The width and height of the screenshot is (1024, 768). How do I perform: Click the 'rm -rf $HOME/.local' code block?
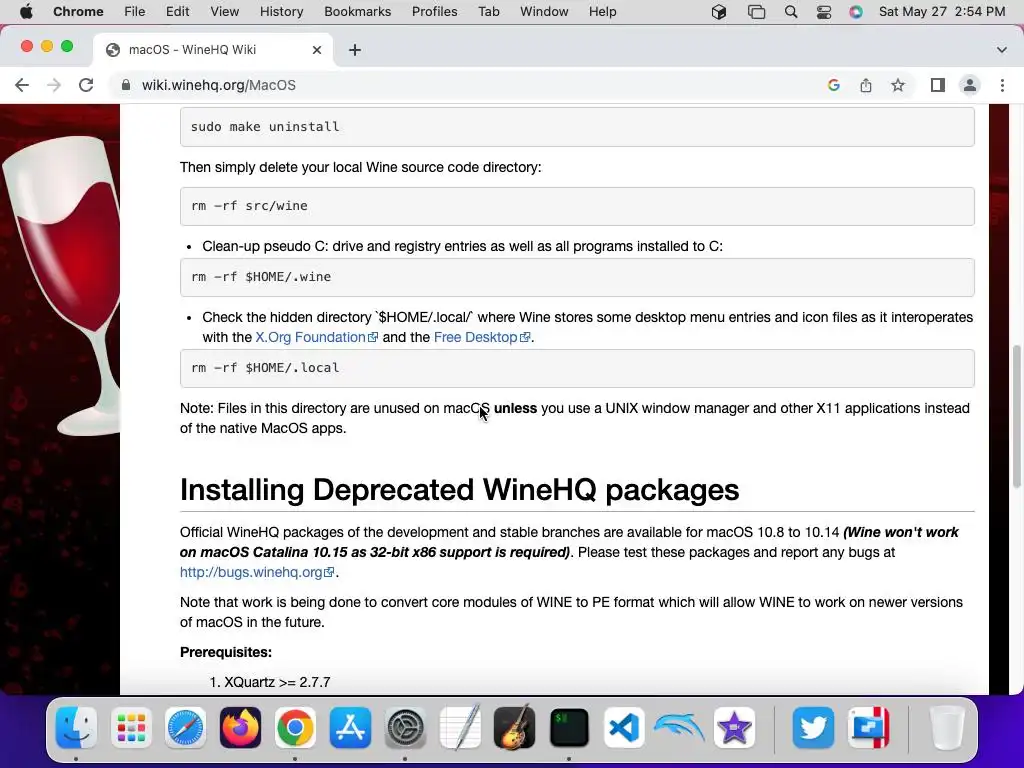tap(577, 368)
